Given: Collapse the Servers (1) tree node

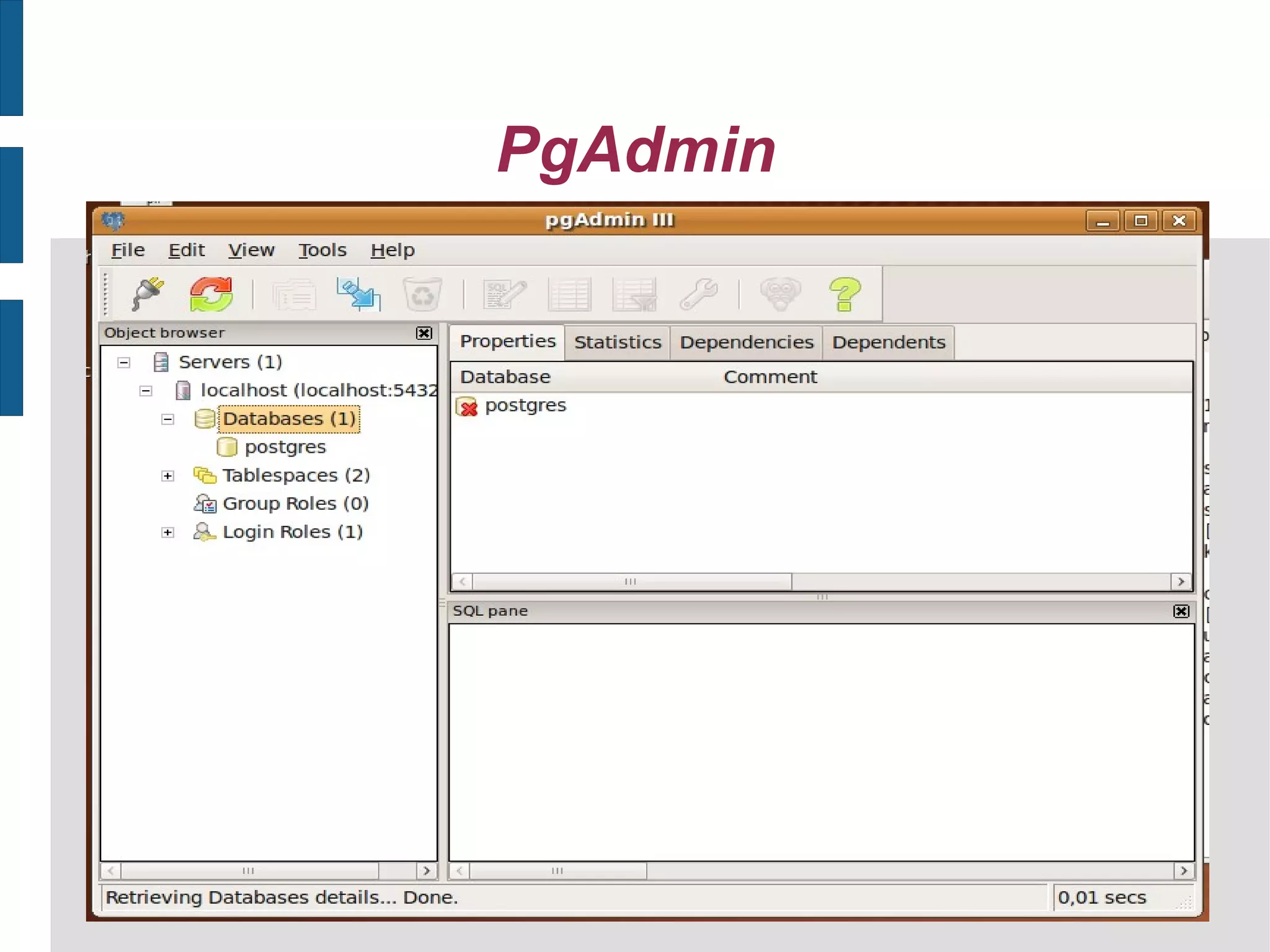Looking at the screenshot, I should click(124, 362).
